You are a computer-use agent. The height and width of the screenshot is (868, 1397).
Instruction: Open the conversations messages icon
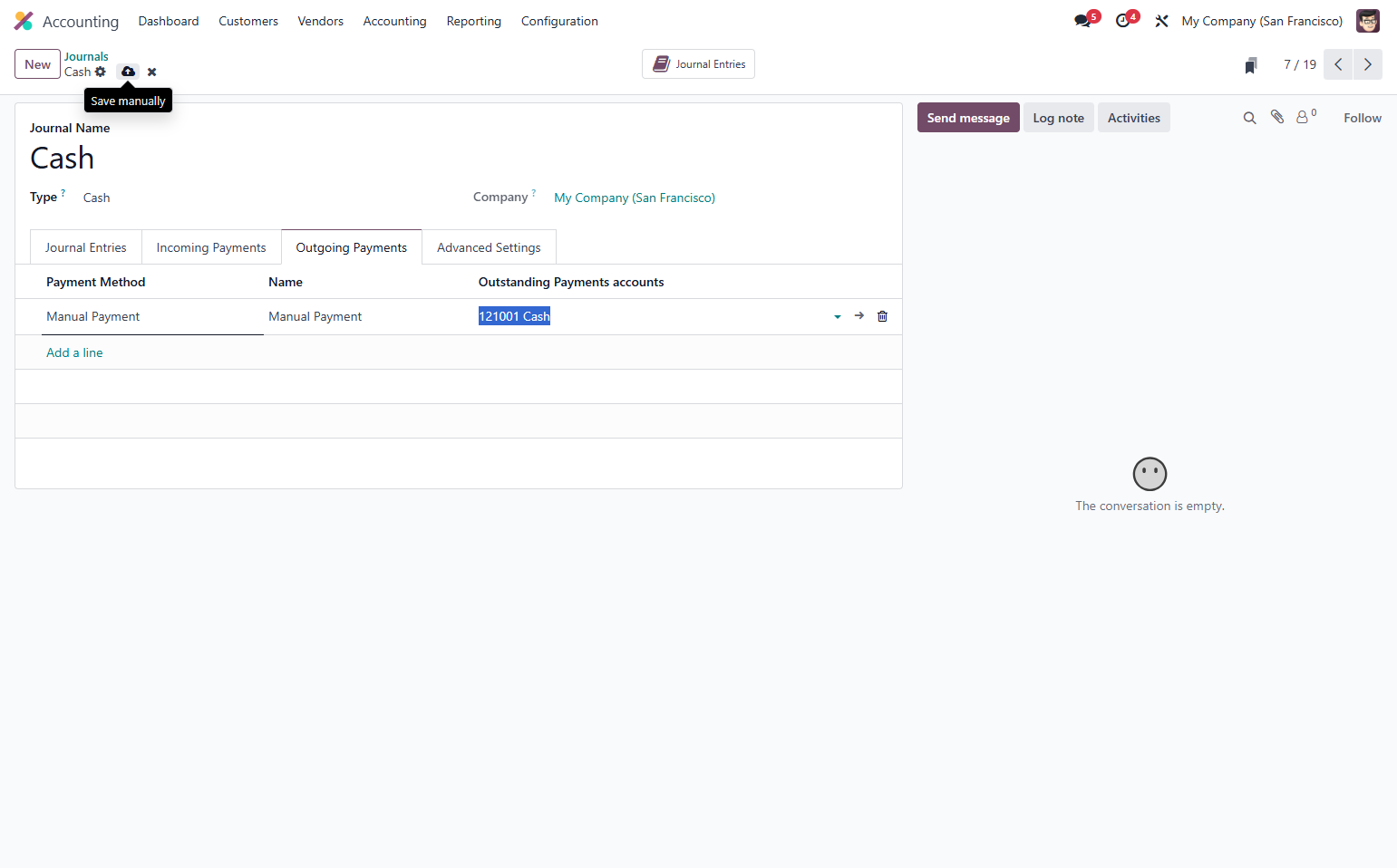click(x=1084, y=20)
